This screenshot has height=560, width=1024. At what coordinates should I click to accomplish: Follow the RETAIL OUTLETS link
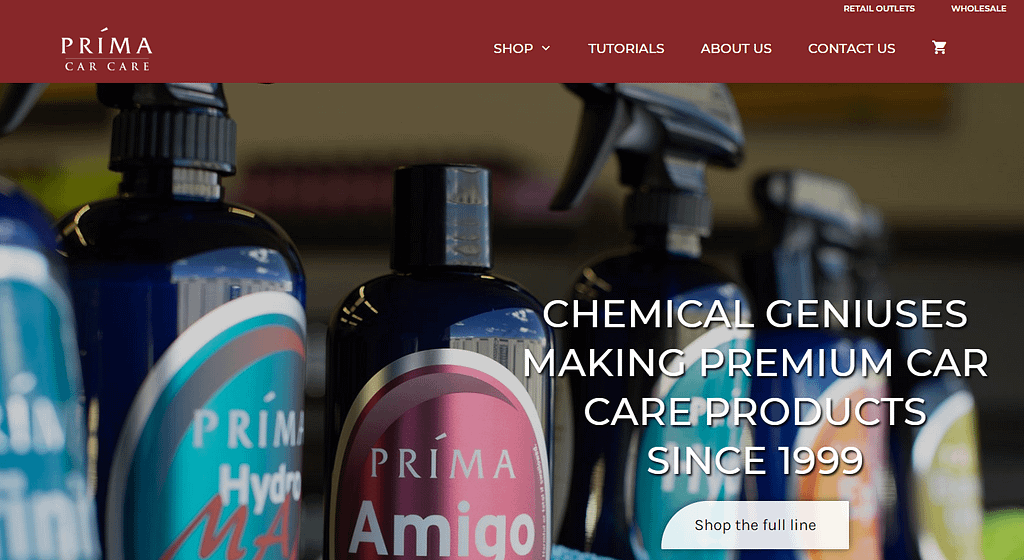point(878,8)
